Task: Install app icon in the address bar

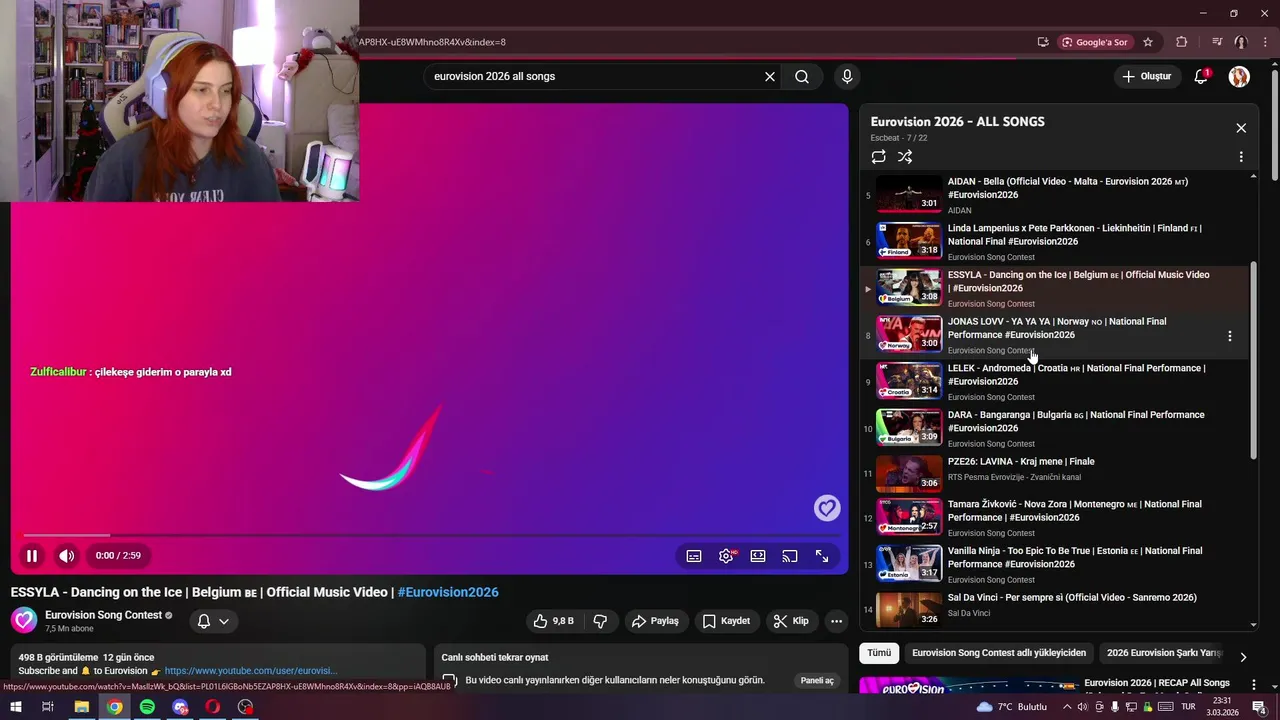Action: [x=1043, y=42]
